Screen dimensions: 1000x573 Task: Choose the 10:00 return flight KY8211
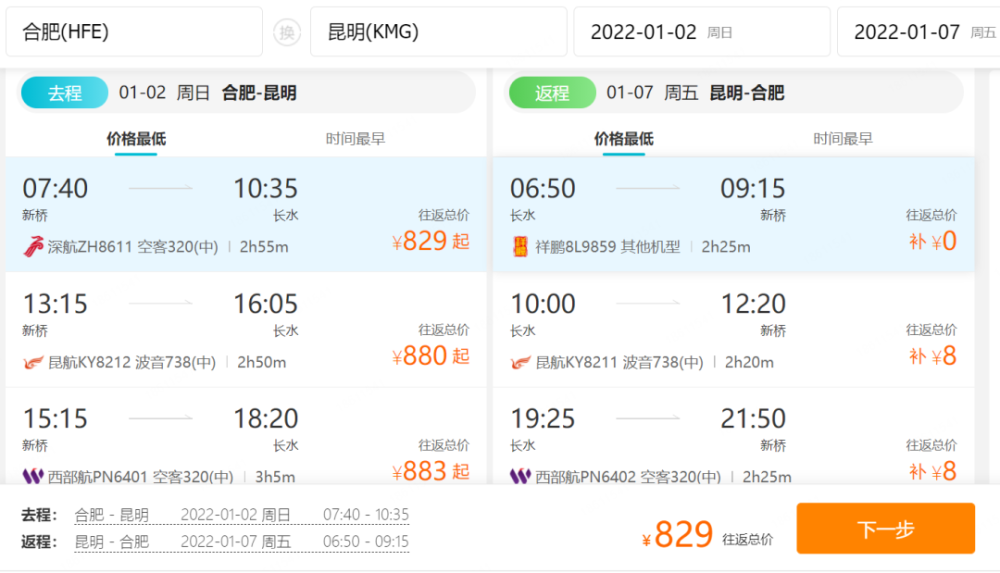[x=733, y=330]
